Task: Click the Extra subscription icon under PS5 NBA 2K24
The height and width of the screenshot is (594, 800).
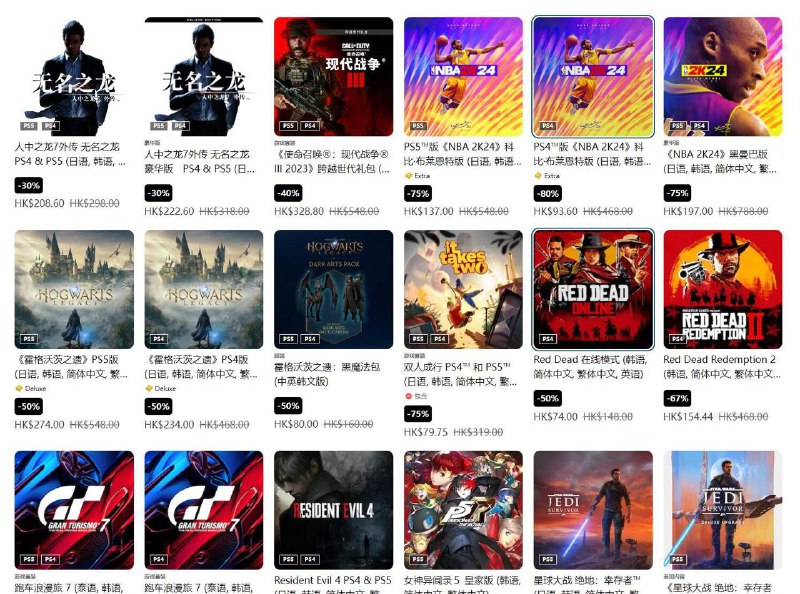Action: (x=408, y=176)
